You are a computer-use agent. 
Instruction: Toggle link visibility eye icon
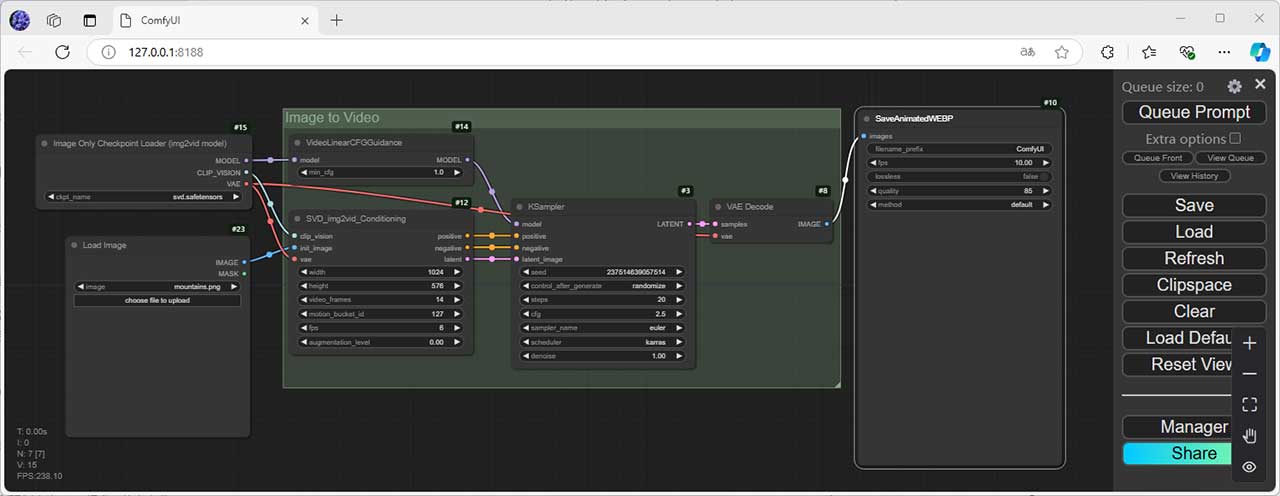pos(1249,467)
